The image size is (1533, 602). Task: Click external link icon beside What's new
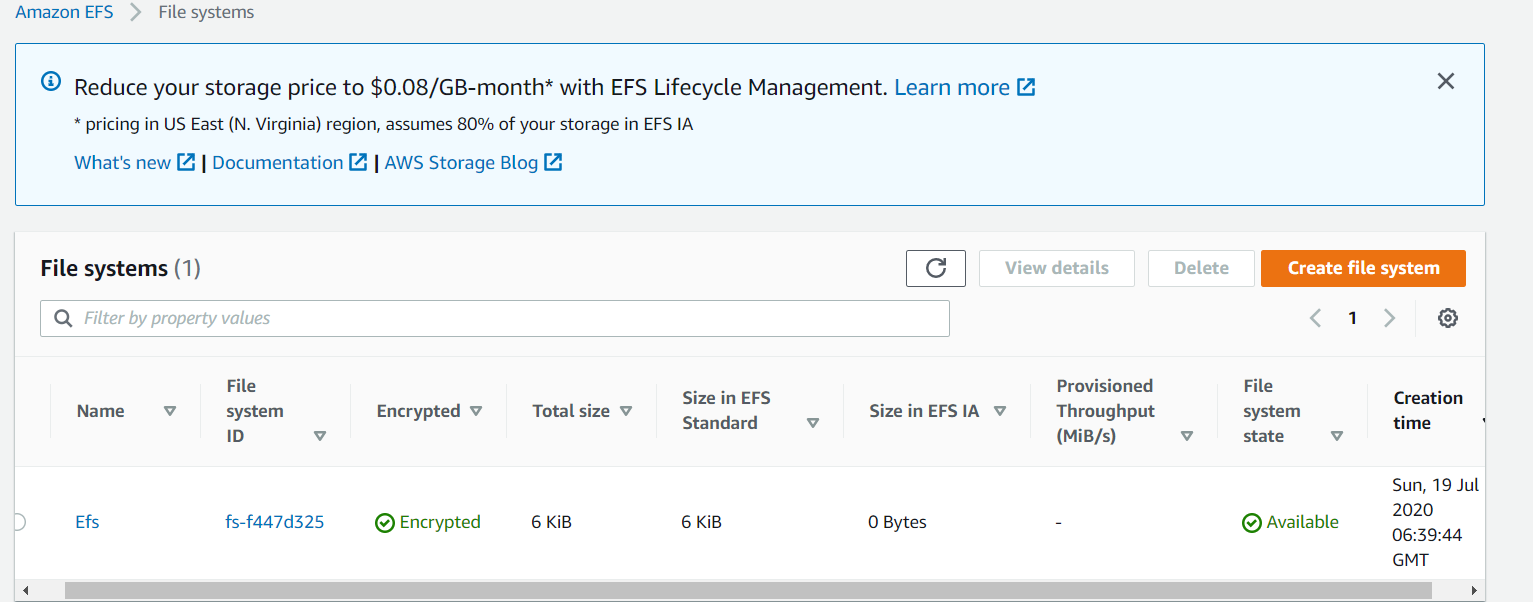pos(186,162)
